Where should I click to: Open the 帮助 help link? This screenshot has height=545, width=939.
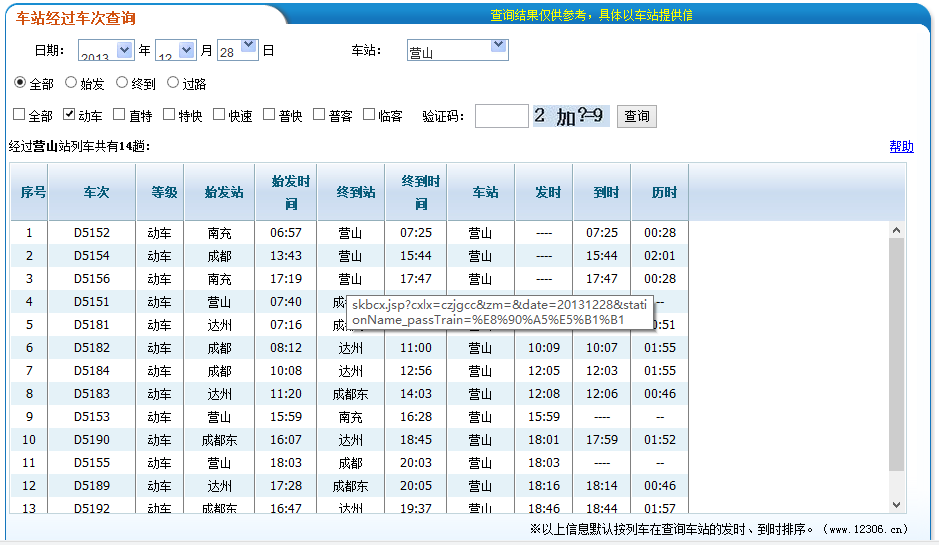(901, 146)
